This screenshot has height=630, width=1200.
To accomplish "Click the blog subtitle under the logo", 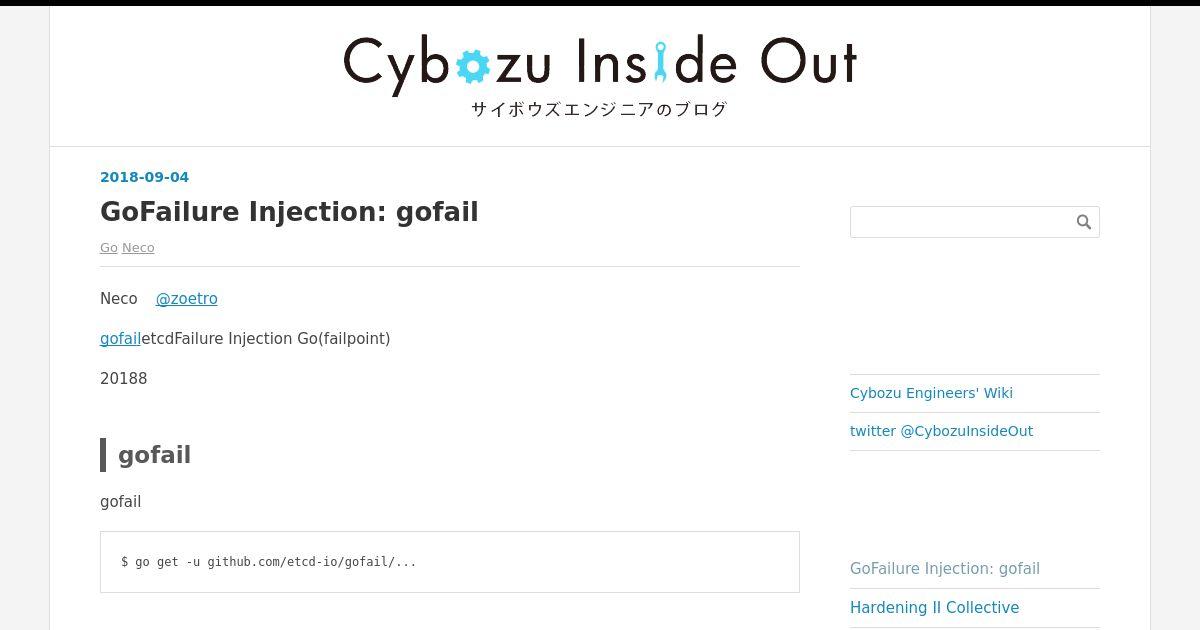I will click(599, 110).
